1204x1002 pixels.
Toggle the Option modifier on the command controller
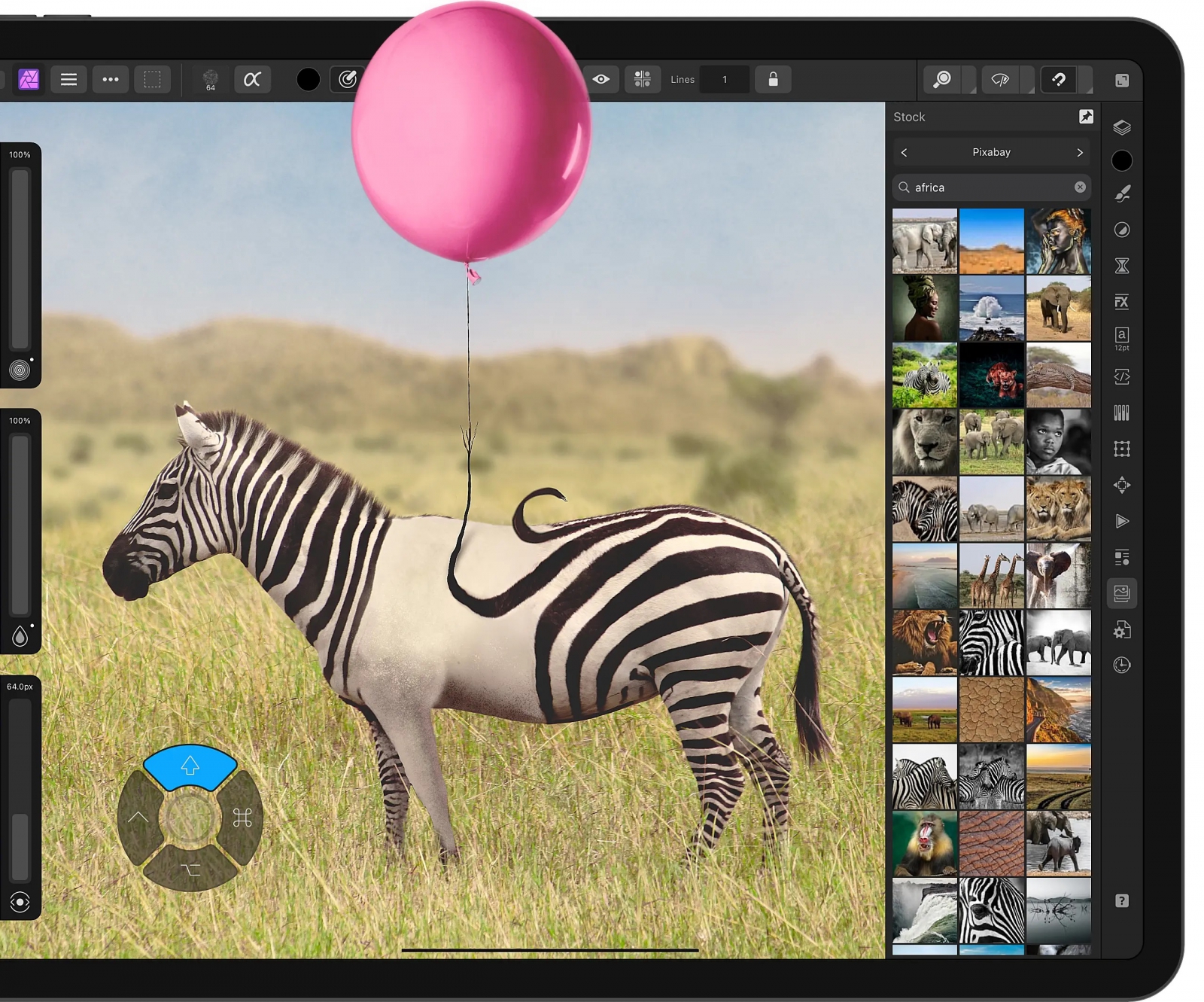pyautogui.click(x=190, y=870)
